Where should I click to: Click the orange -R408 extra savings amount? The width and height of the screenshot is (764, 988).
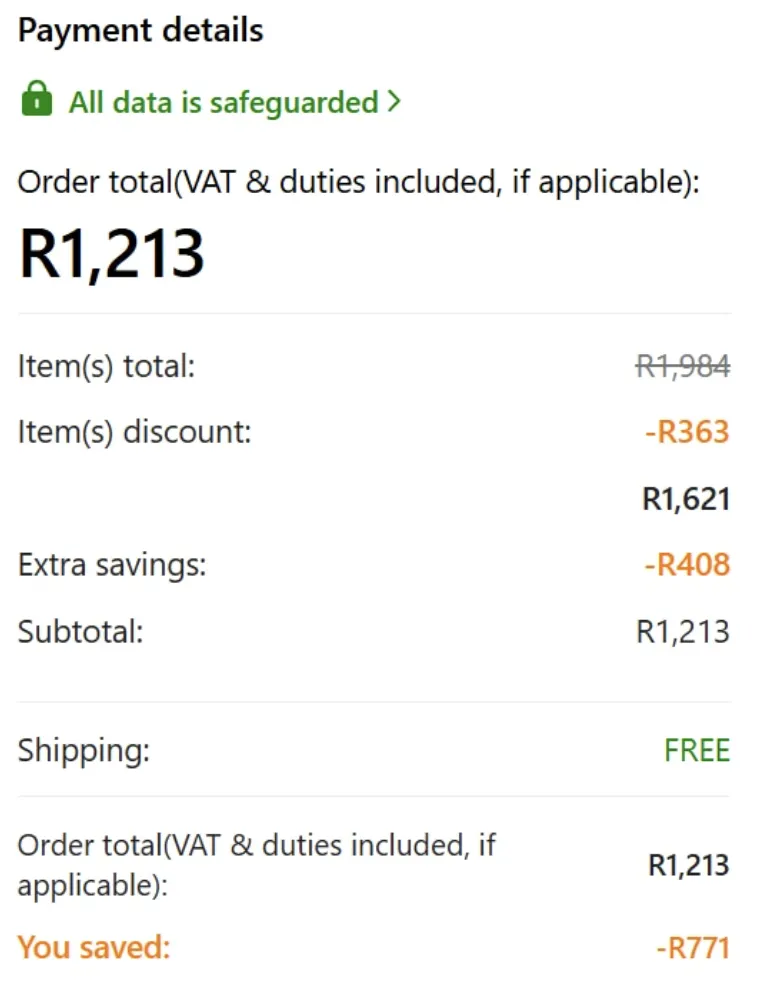[x=687, y=565]
